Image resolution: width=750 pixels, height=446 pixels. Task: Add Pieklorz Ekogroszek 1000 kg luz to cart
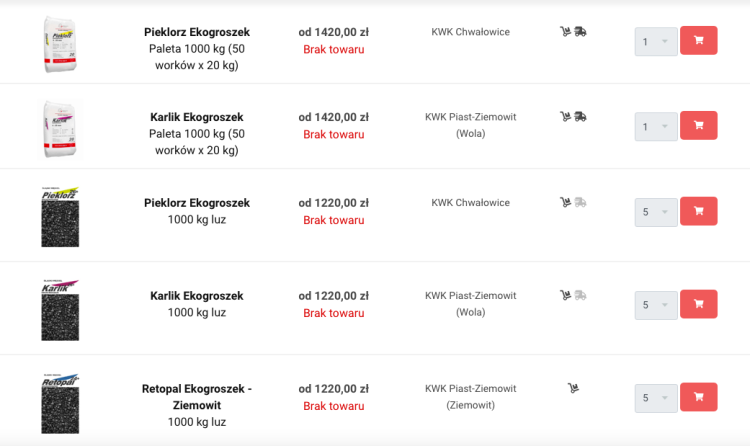tap(698, 211)
